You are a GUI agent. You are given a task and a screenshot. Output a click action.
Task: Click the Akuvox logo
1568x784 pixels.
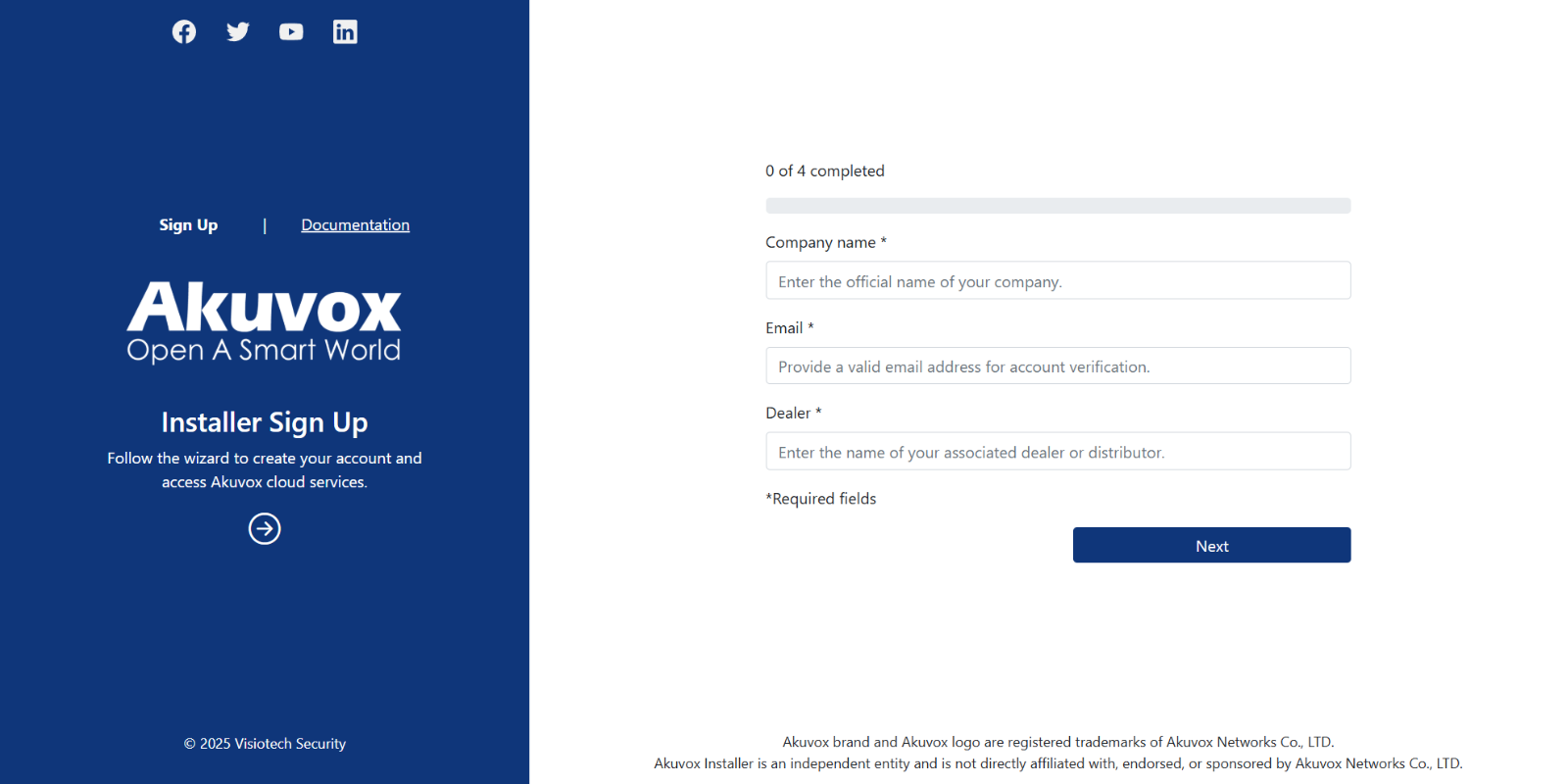[265, 321]
